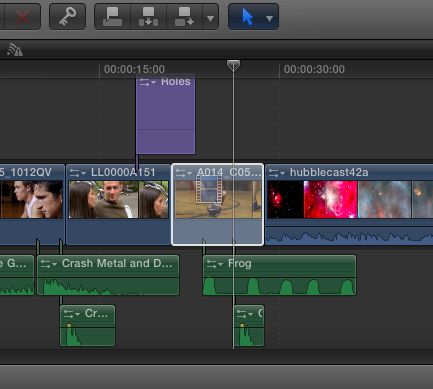433x389 pixels.
Task: Open Crash Metal and D... adjustments menu
Action: 48,264
